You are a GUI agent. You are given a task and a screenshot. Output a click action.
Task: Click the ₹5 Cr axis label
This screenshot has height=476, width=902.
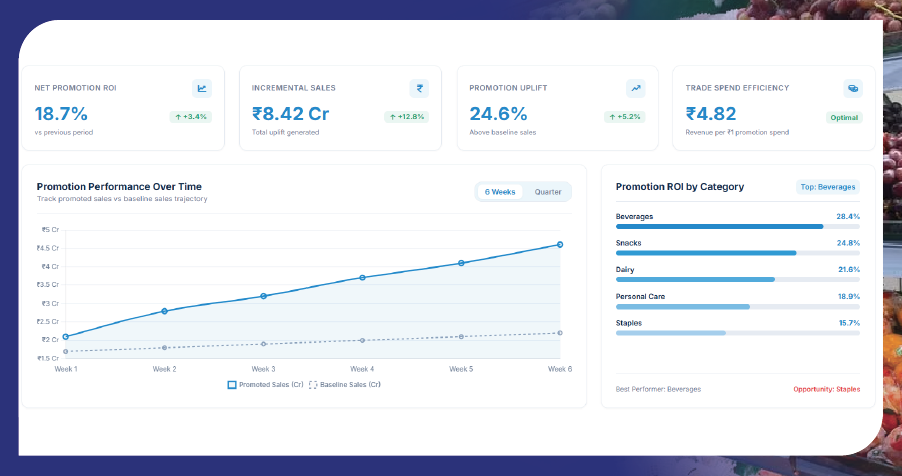(50, 230)
